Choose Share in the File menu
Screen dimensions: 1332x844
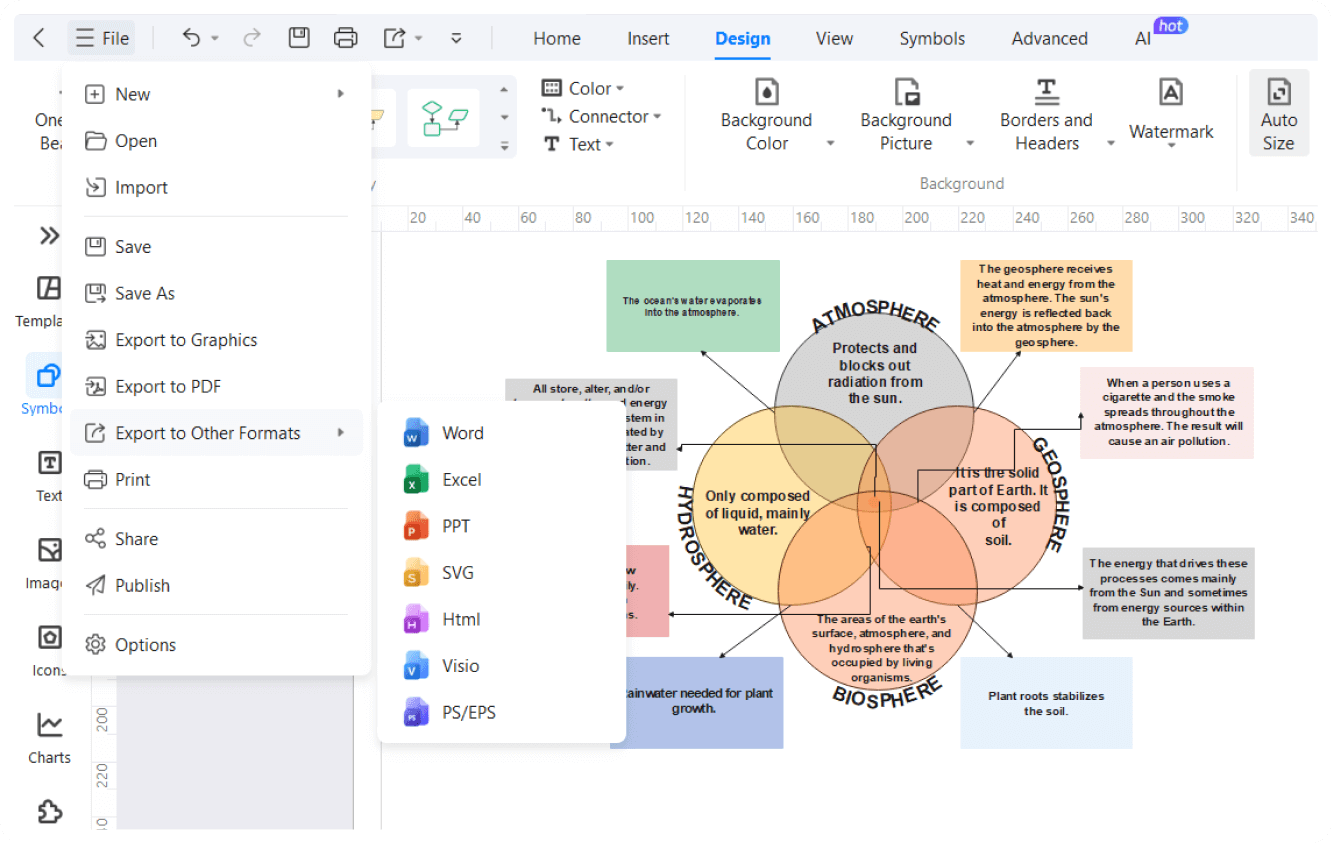point(216,539)
